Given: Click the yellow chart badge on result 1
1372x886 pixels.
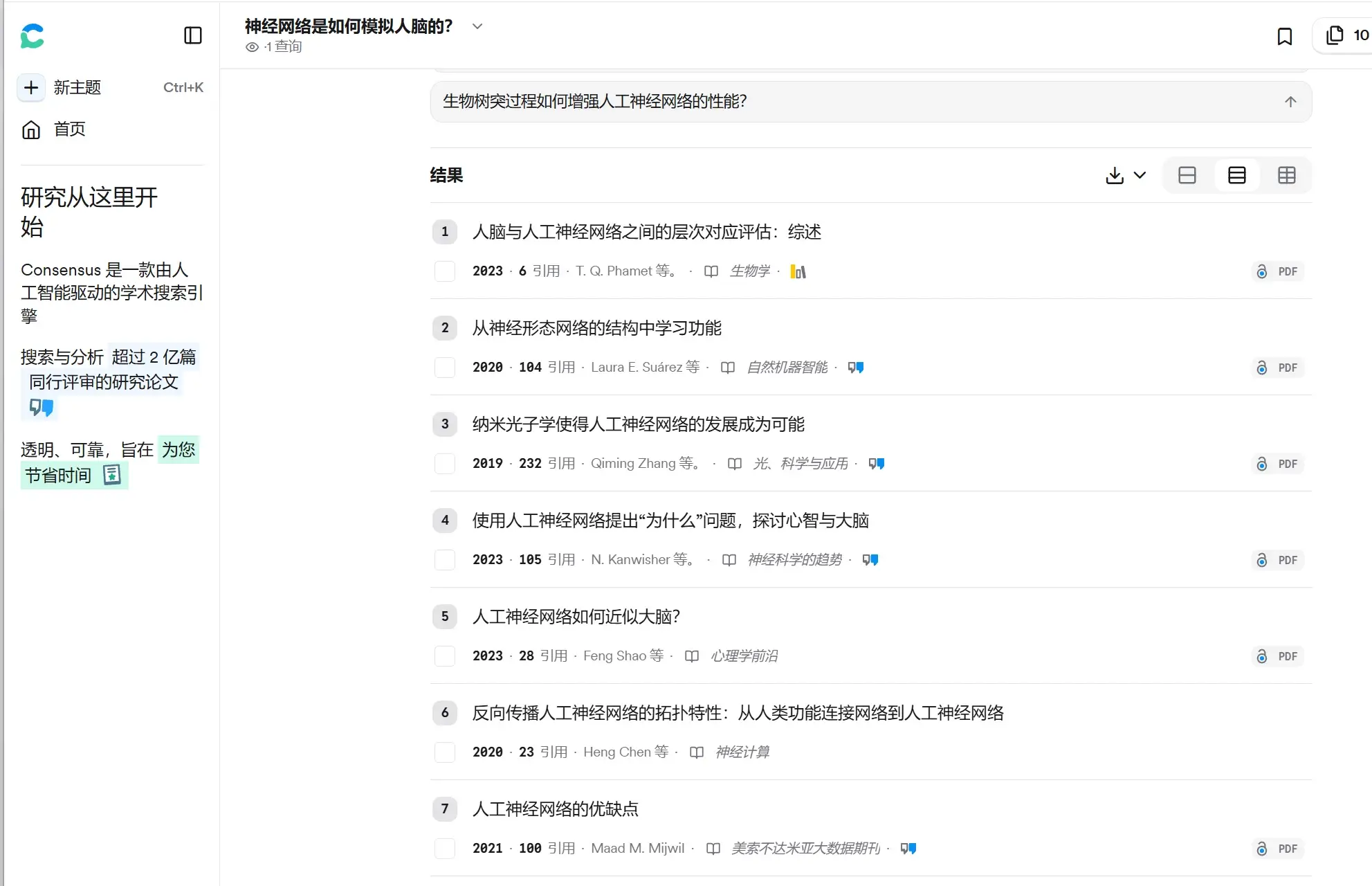Looking at the screenshot, I should [798, 271].
